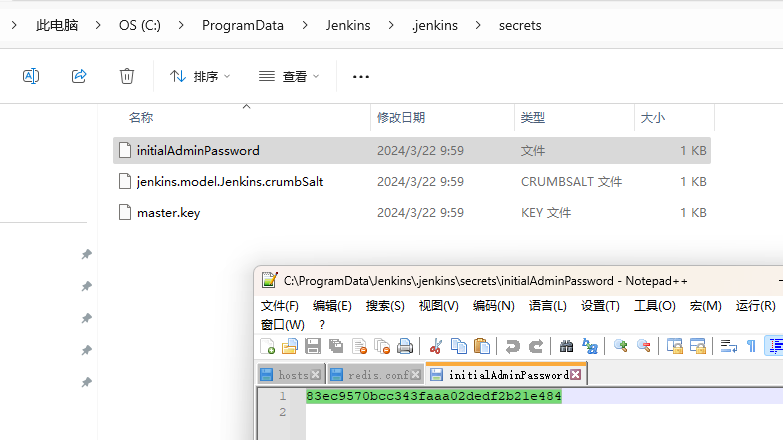The image size is (783, 440).
Task: Open the 搜索(S) menu
Action: click(385, 306)
